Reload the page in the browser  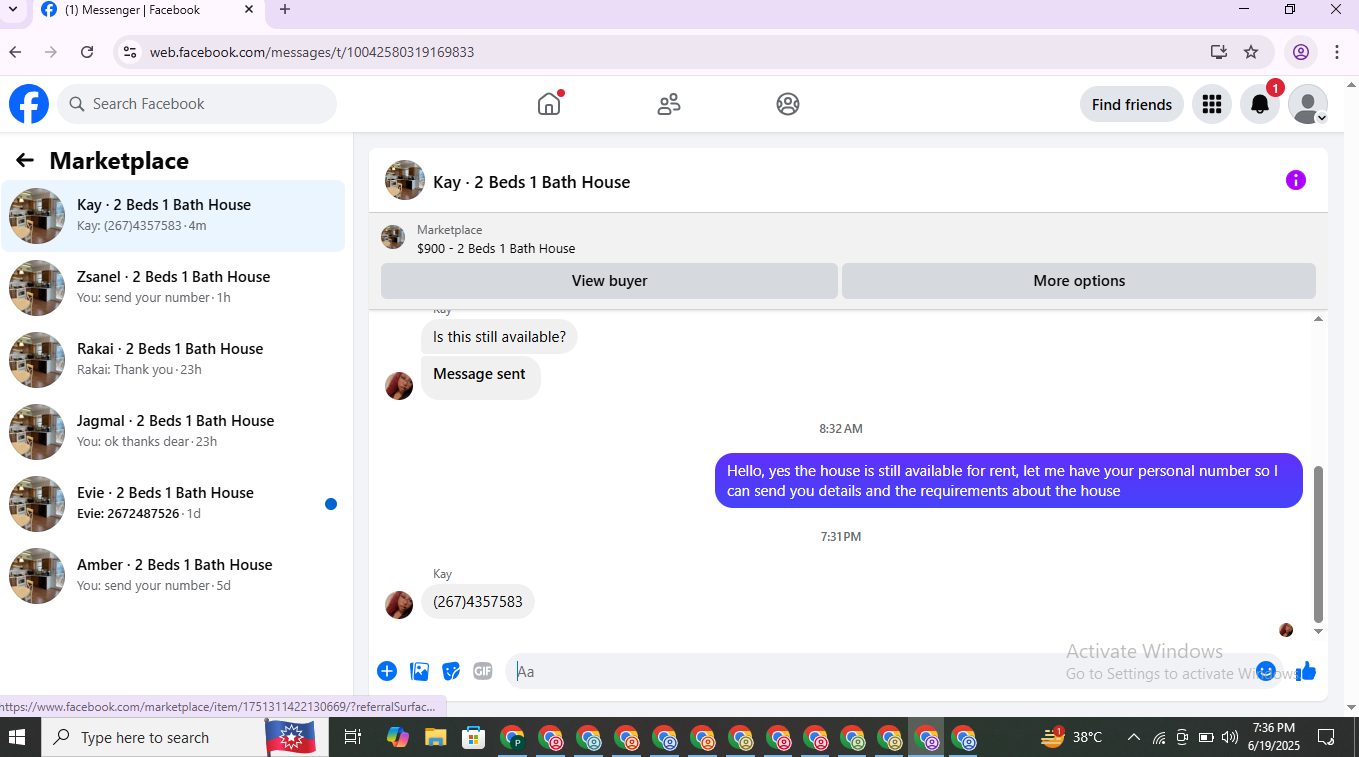(87, 52)
